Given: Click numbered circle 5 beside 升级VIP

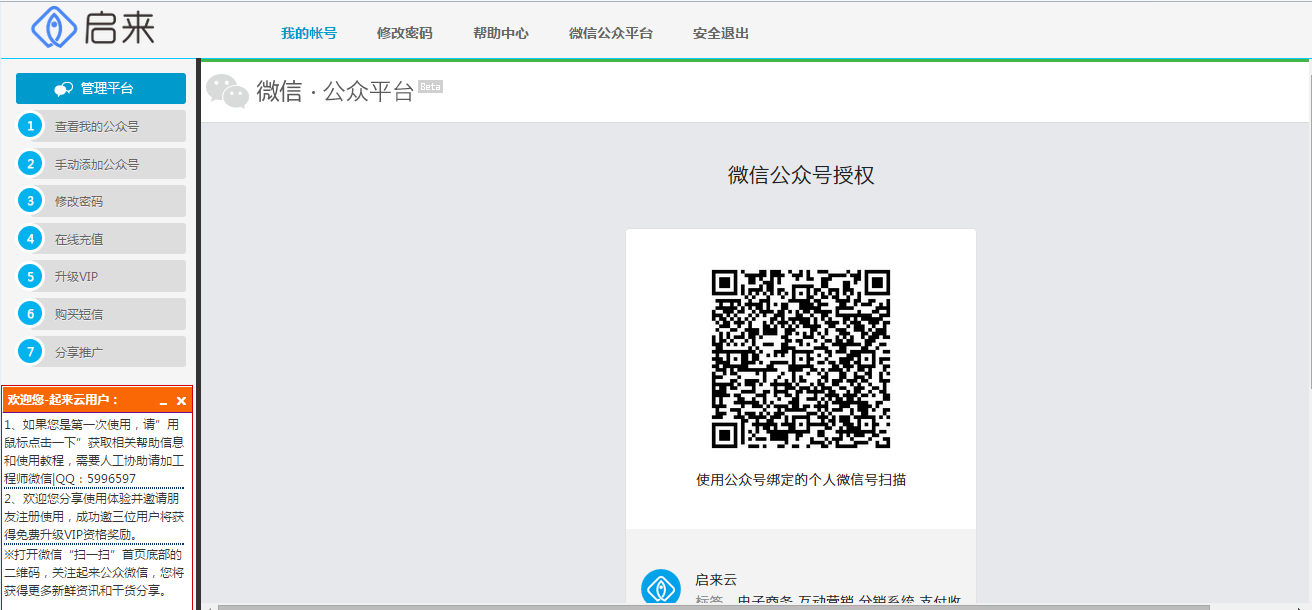Looking at the screenshot, I should coord(31,276).
